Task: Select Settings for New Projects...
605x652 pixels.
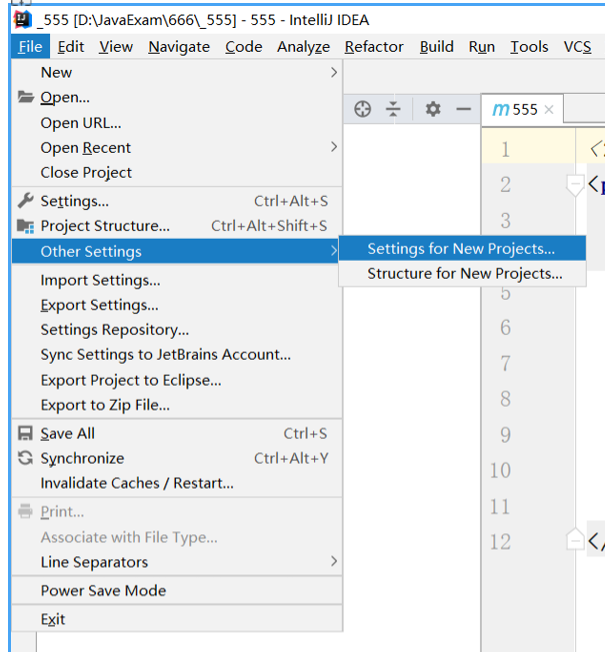Action: pyautogui.click(x=462, y=248)
